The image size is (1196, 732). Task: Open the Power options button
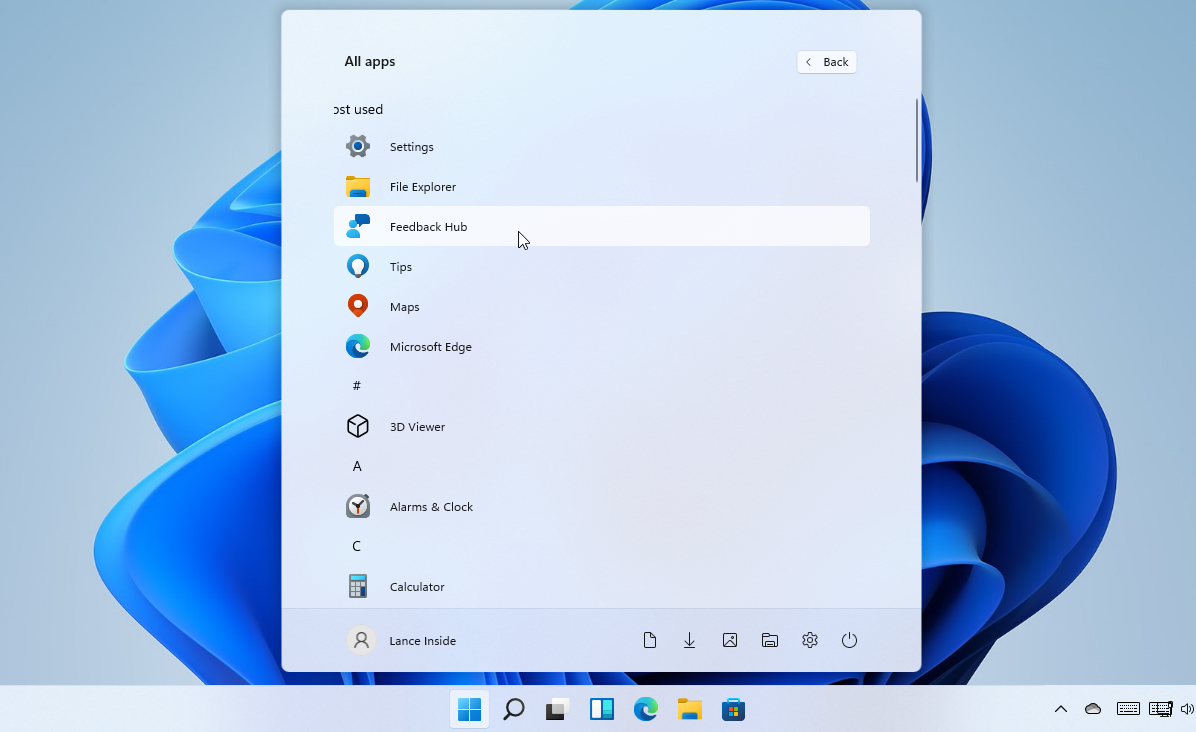[x=850, y=640]
